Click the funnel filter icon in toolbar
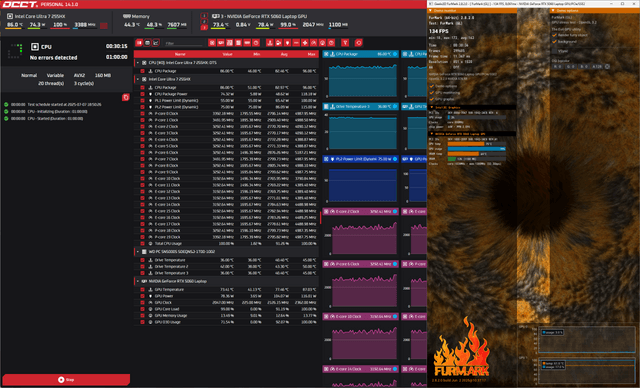 tap(345, 42)
